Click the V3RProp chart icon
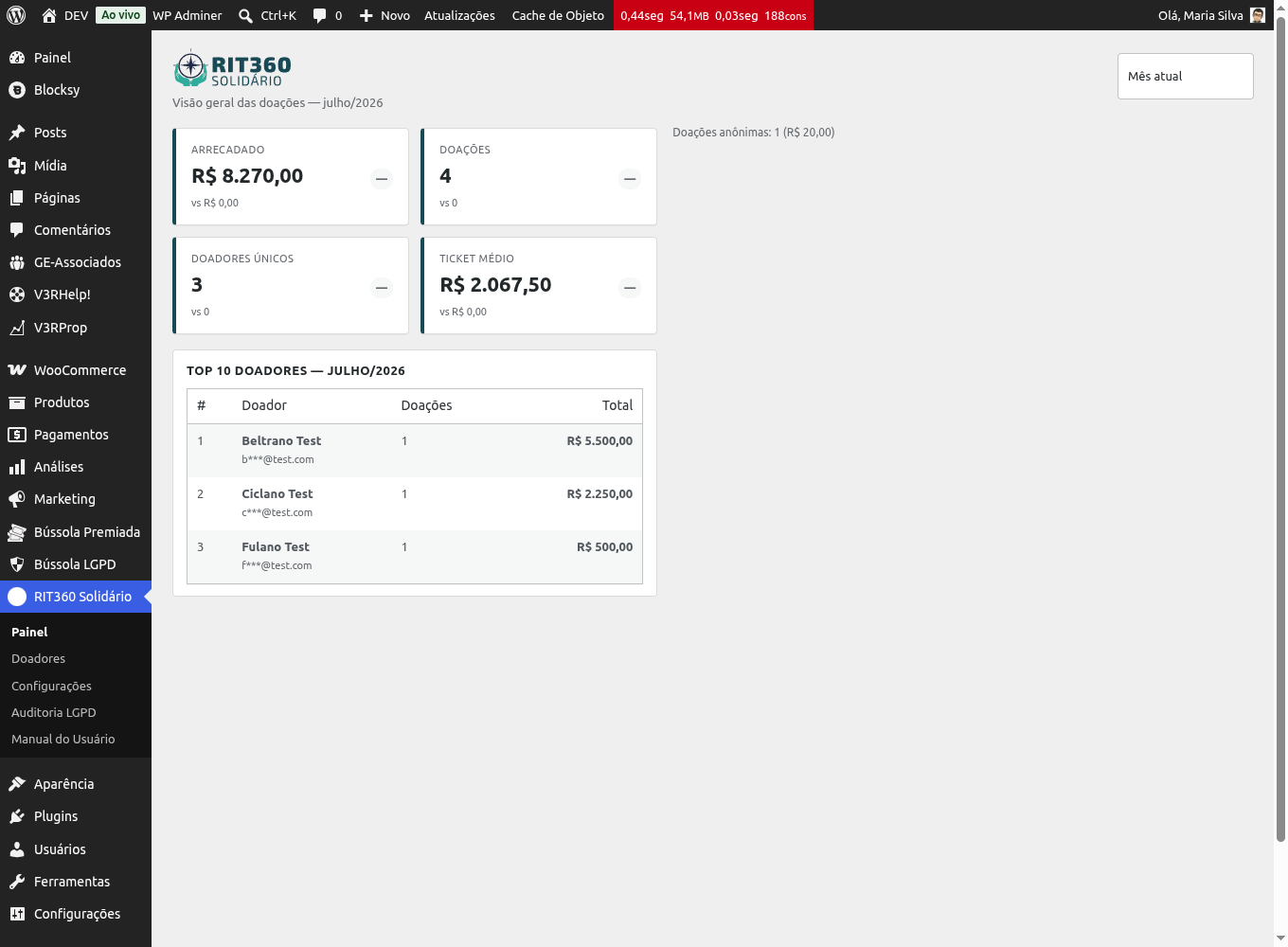 click(x=17, y=328)
